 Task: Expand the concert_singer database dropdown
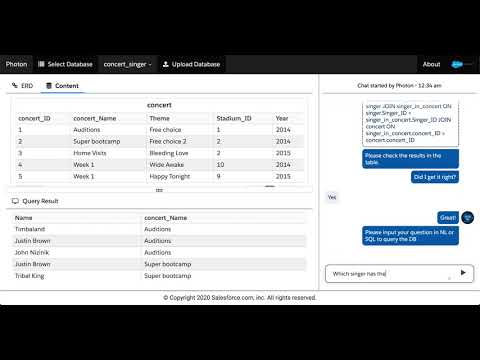click(128, 64)
